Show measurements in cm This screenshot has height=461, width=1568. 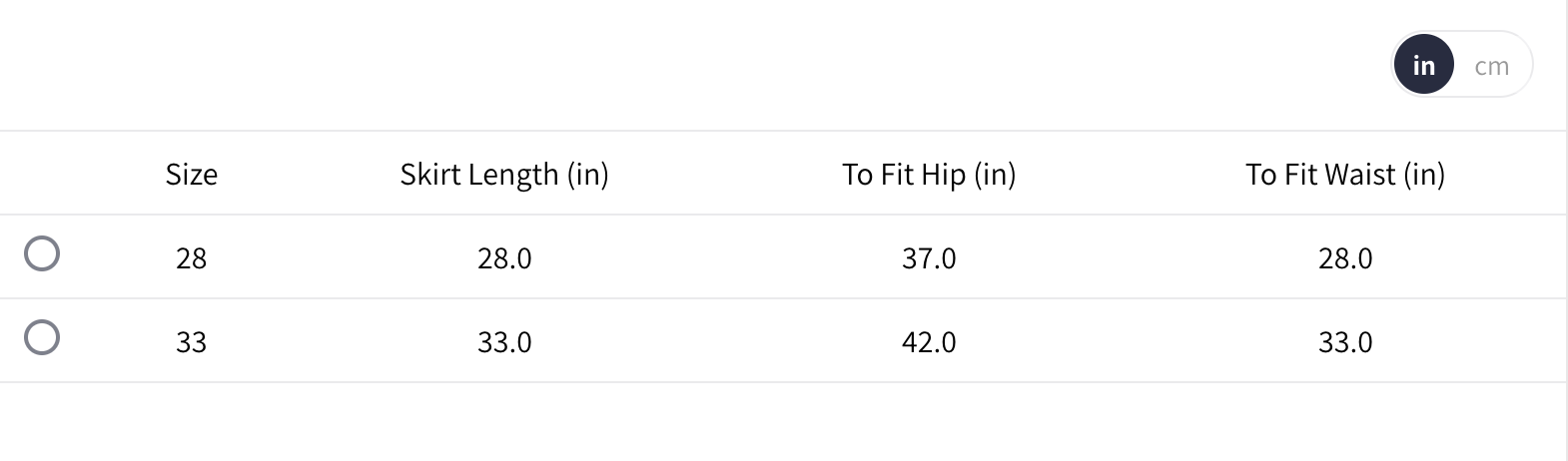point(1491,66)
